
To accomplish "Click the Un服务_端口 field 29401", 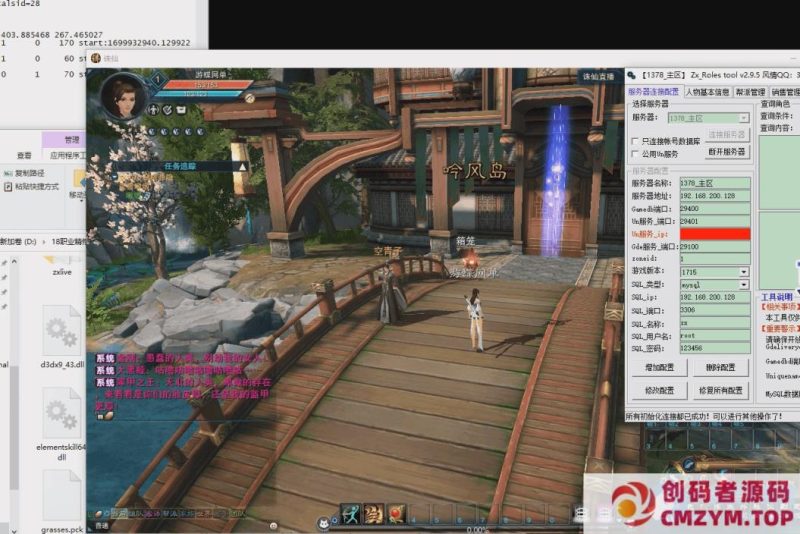I will click(715, 221).
